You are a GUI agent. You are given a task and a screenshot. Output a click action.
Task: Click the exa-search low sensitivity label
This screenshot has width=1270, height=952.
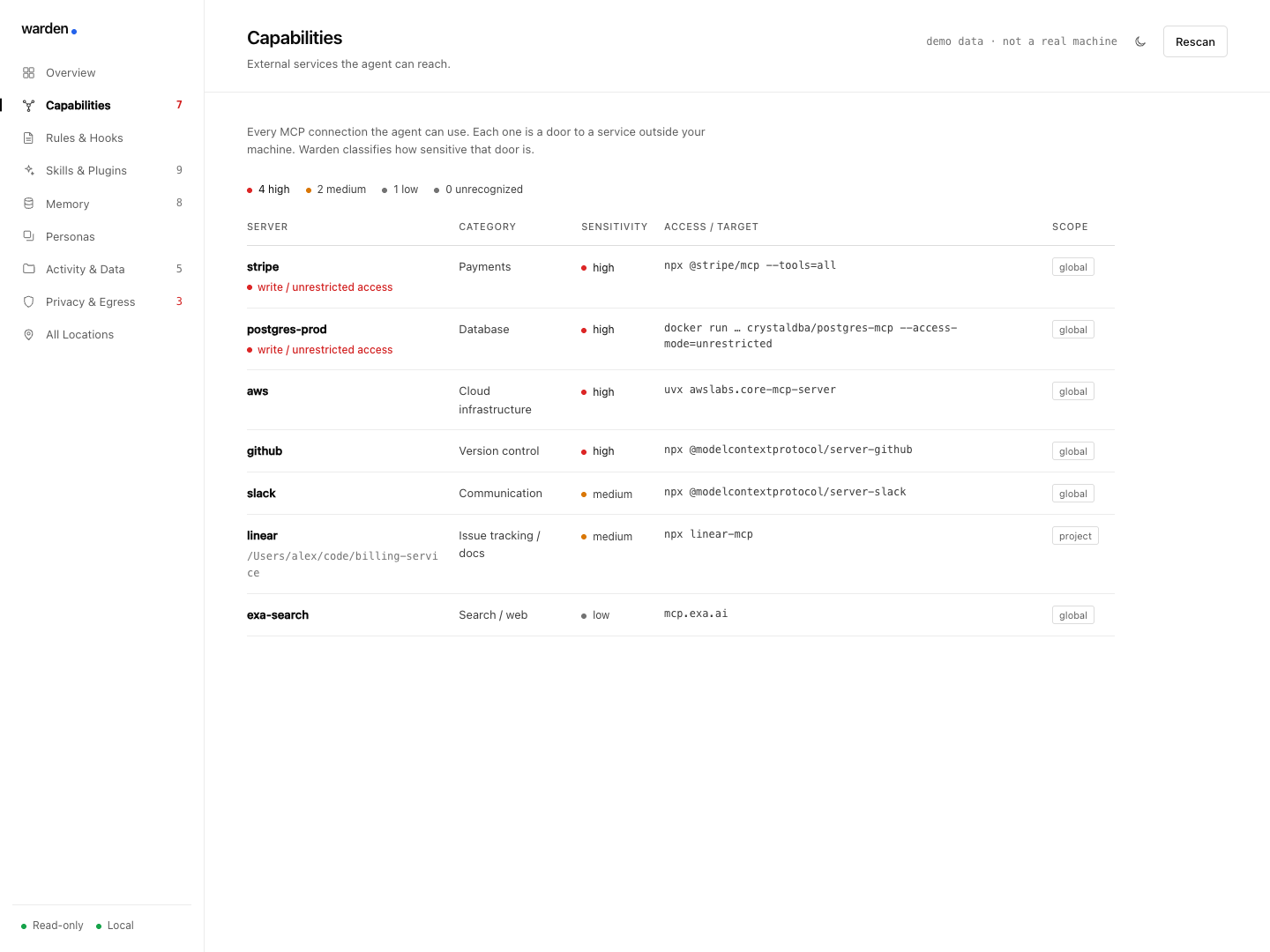[595, 615]
